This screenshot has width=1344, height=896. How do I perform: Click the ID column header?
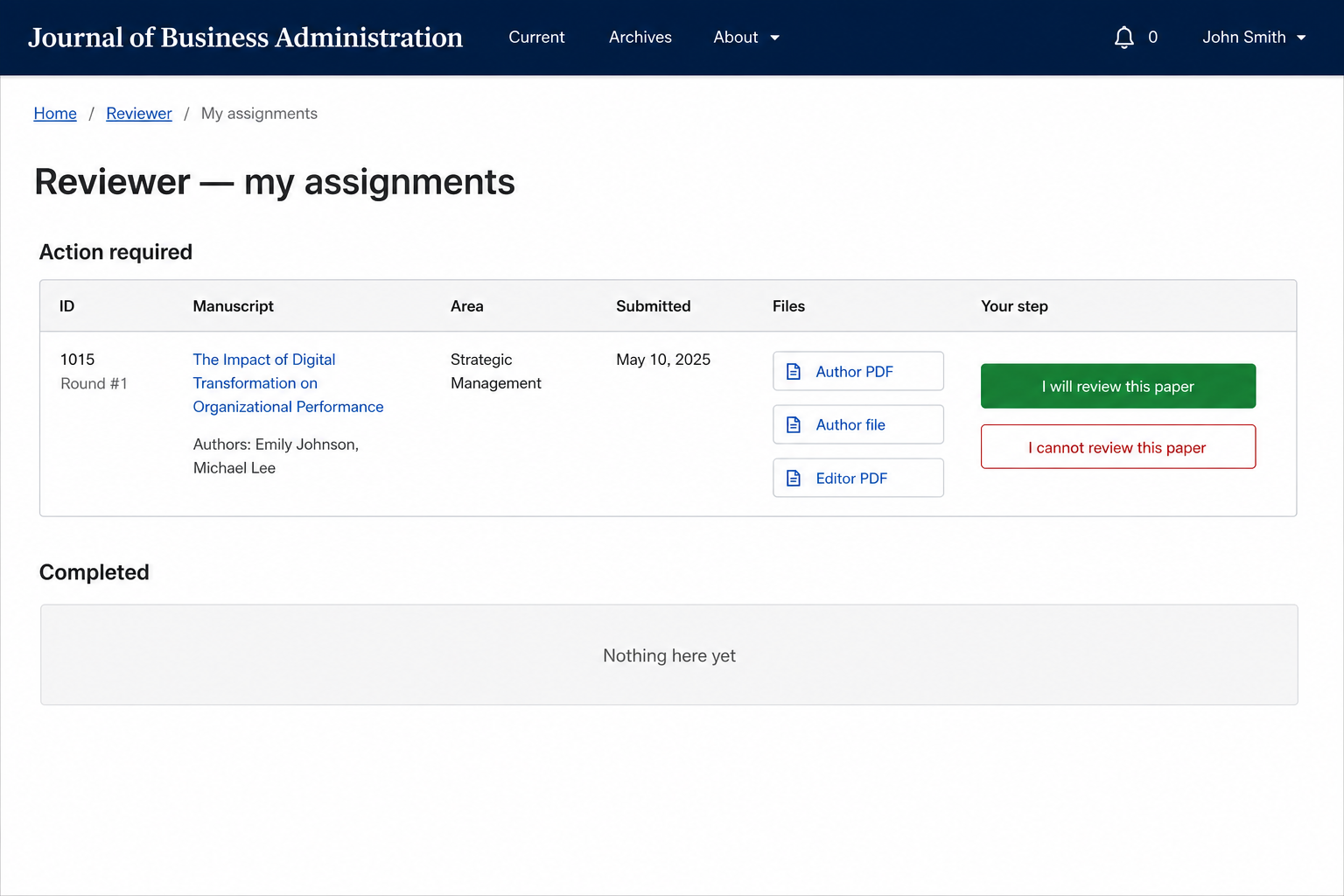(66, 306)
